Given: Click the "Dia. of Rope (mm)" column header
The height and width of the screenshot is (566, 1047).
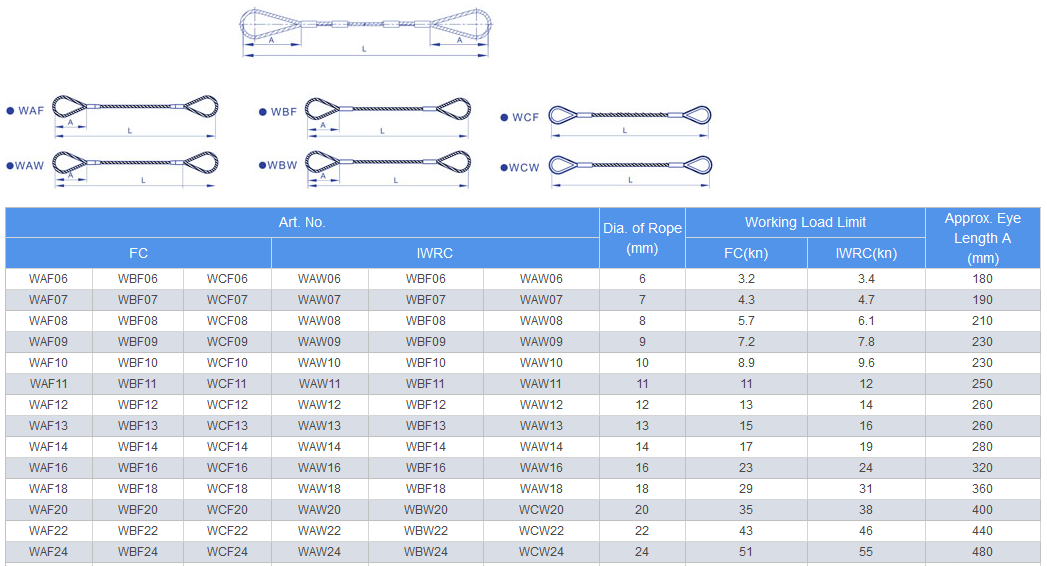Looking at the screenshot, I should [x=642, y=238].
